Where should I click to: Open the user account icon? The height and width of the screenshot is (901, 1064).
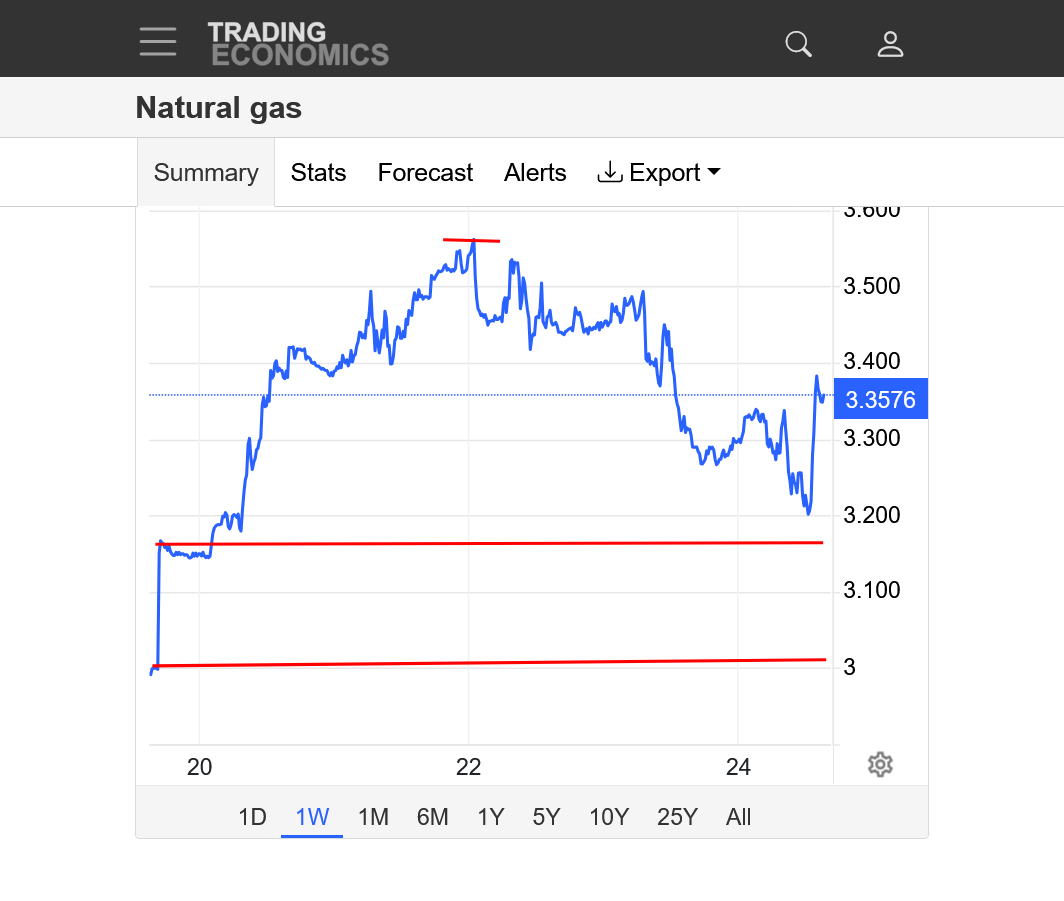(x=890, y=44)
